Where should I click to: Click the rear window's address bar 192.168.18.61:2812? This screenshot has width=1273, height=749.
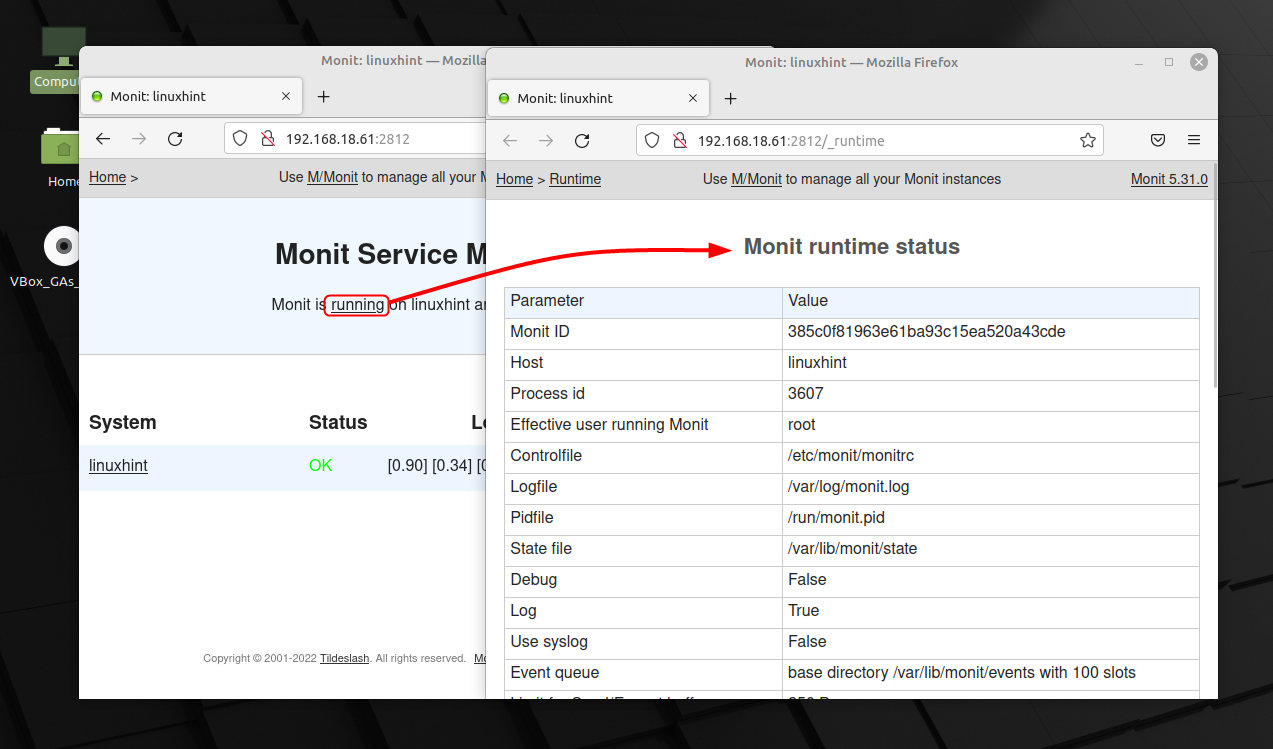coord(356,139)
